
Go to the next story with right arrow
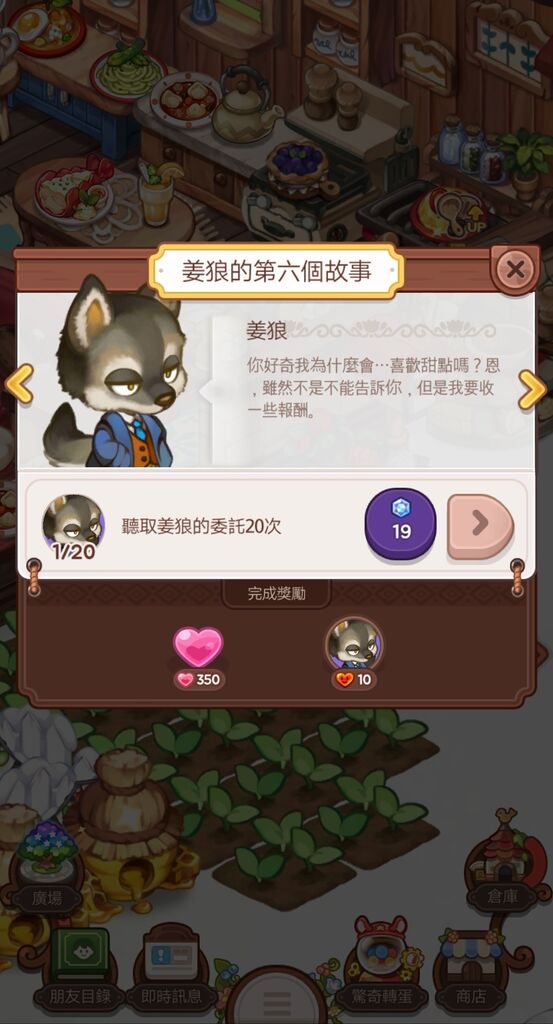pyautogui.click(x=532, y=390)
